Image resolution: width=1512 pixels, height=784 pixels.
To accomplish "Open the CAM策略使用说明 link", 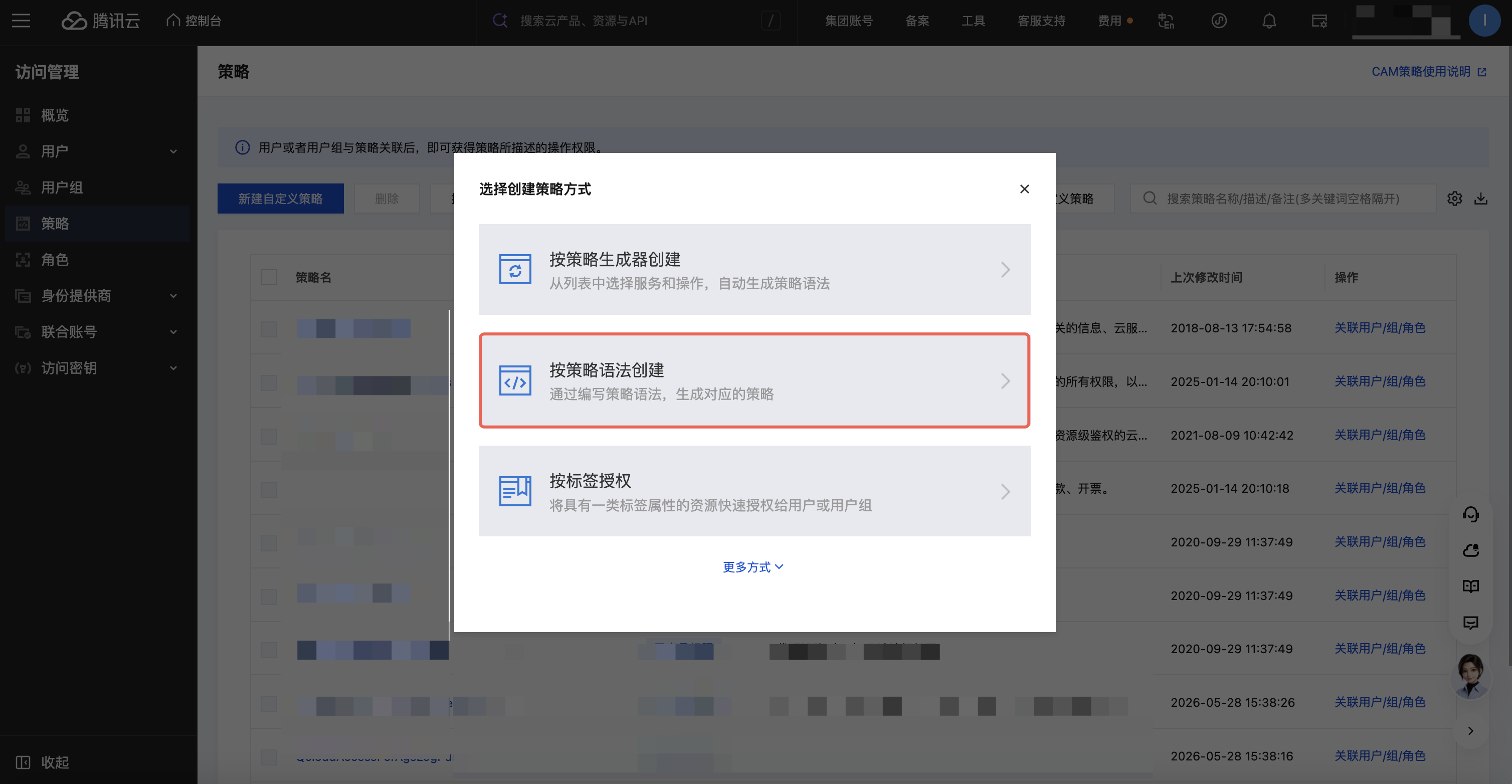I will click(x=1429, y=72).
